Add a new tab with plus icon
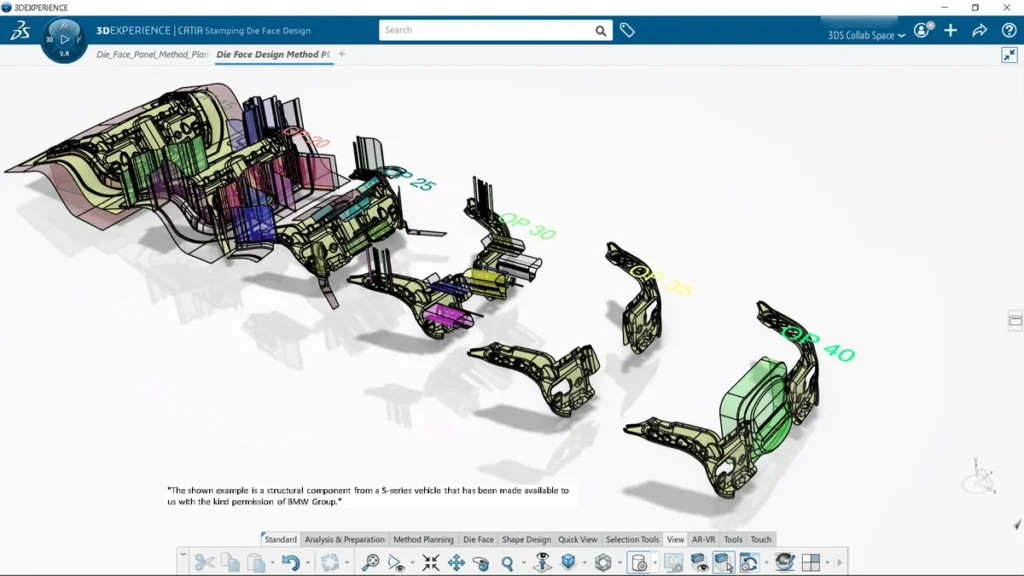The height and width of the screenshot is (576, 1024). 342,54
